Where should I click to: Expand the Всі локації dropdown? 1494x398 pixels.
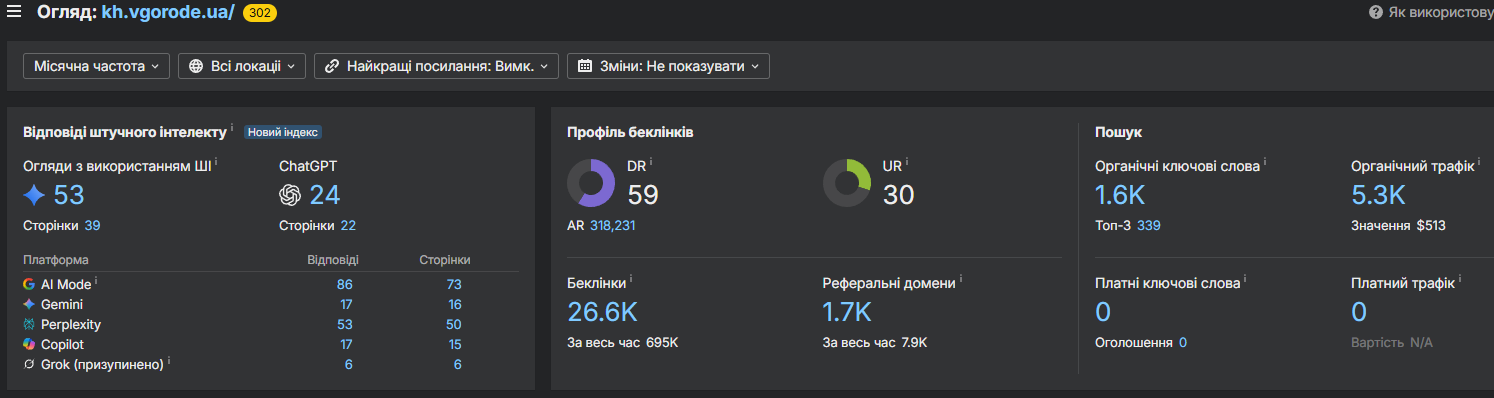coord(242,66)
